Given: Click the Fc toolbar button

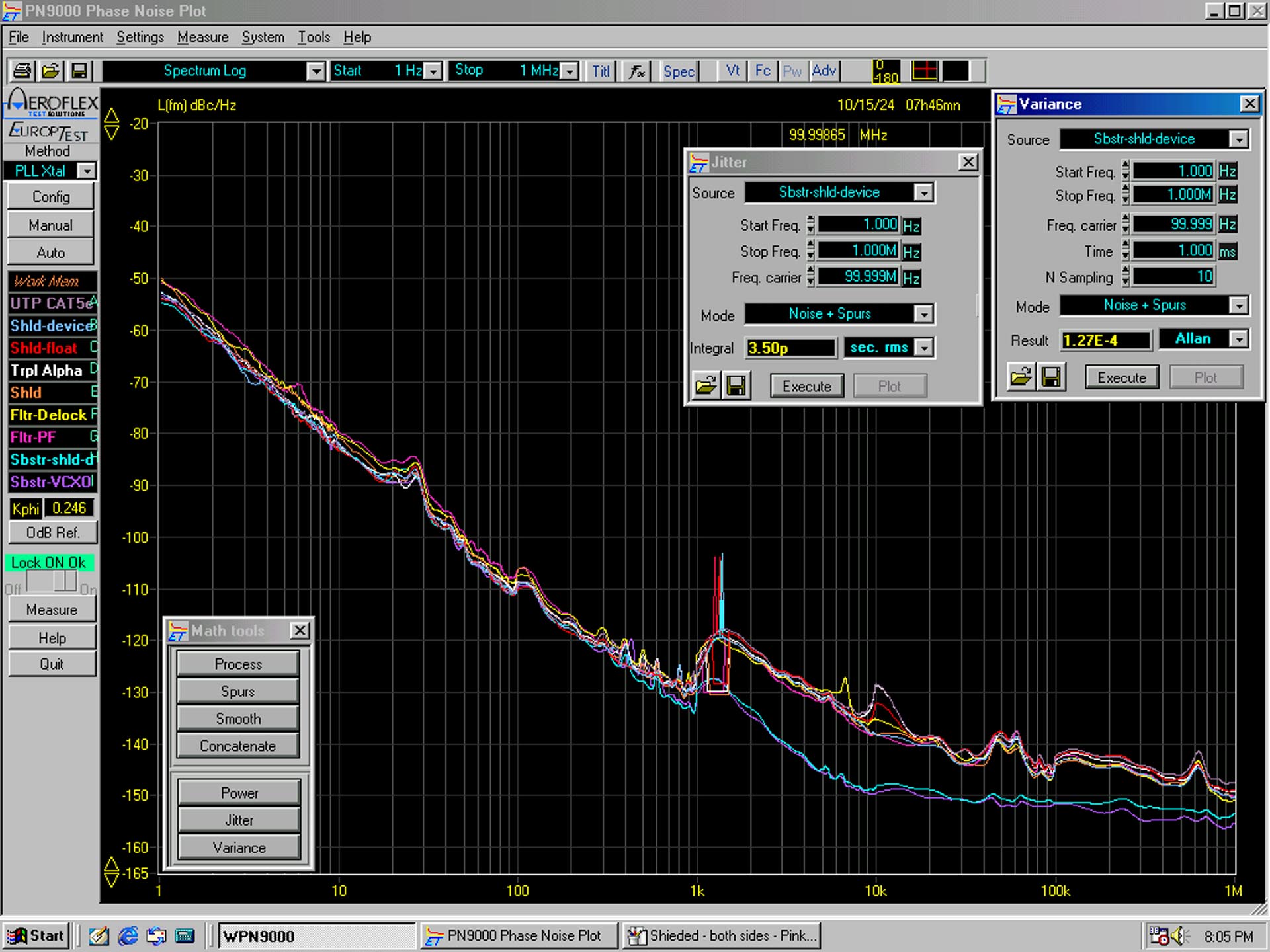Looking at the screenshot, I should pyautogui.click(x=763, y=71).
